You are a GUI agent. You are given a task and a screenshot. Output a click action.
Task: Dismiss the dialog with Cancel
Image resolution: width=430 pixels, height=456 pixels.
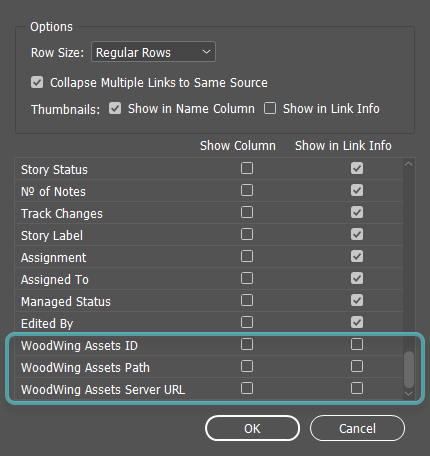357,428
